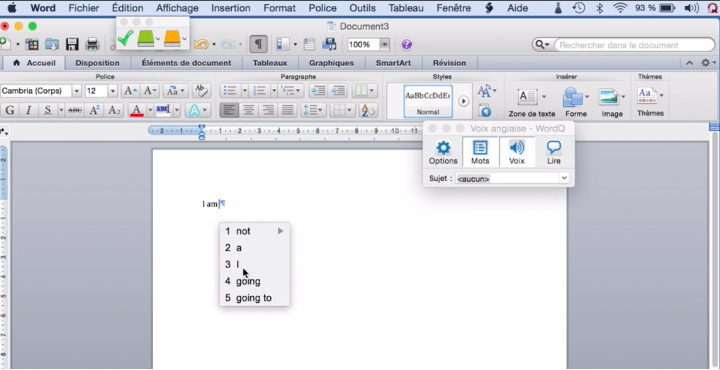Screen dimensions: 720x370
Task: Save document with floppy disk icon
Action: (x=72, y=44)
